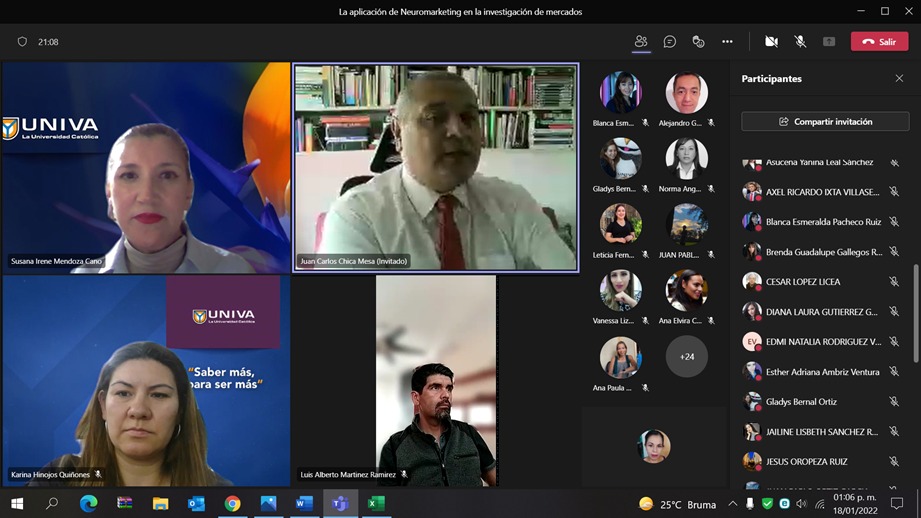Select Esther Adriana Ambriz Ventura in list

[822, 371]
